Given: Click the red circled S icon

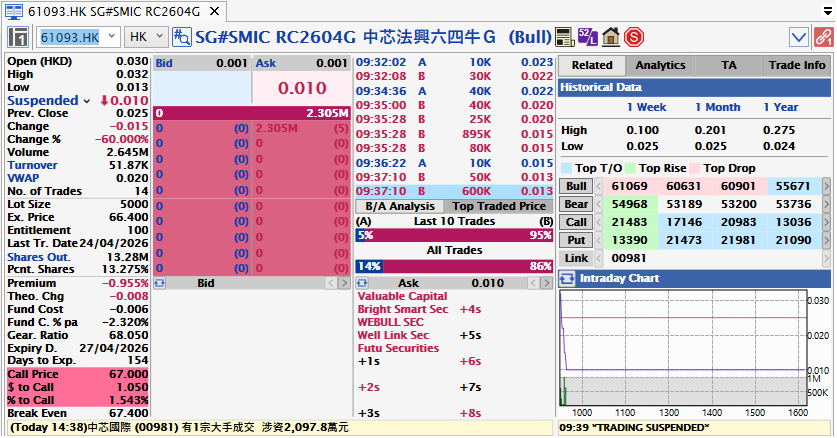Looking at the screenshot, I should pyautogui.click(x=634, y=38).
